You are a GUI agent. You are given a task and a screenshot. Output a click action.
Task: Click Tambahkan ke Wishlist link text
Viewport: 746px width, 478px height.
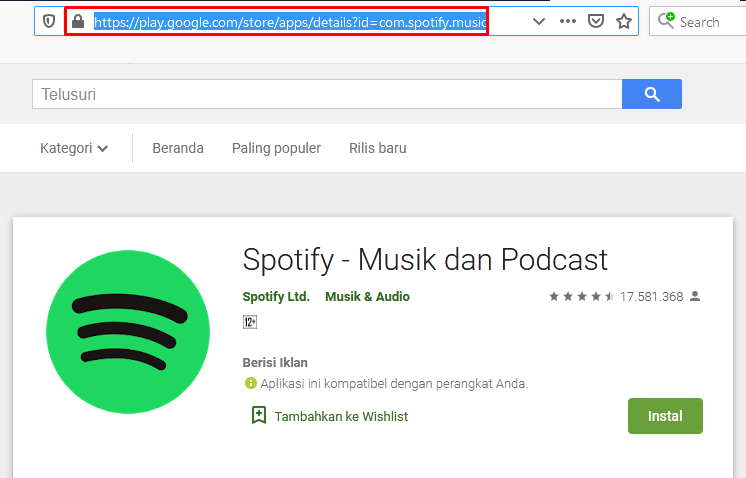point(341,417)
